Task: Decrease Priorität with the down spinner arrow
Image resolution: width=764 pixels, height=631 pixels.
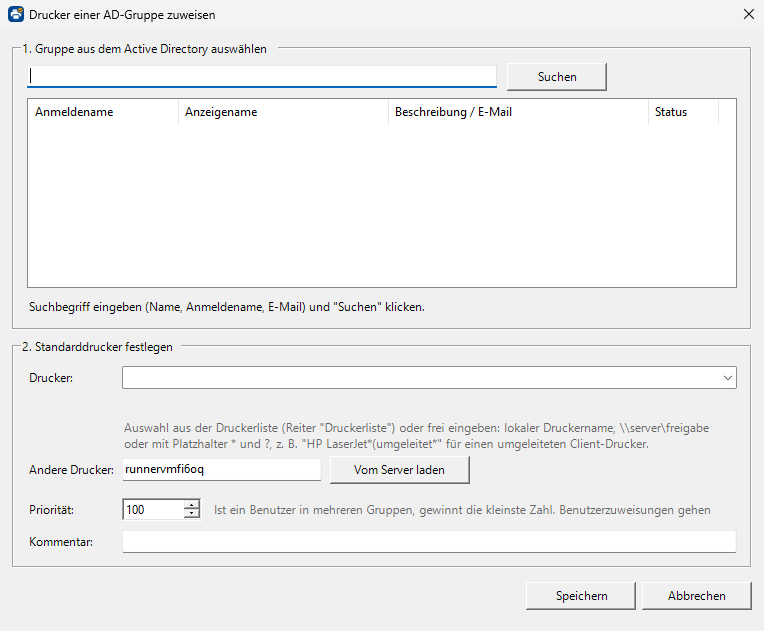Action: [x=192, y=514]
